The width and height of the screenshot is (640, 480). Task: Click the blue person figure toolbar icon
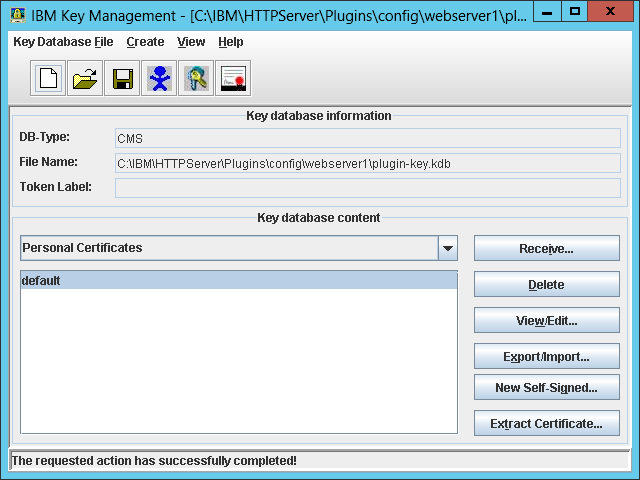coord(159,78)
